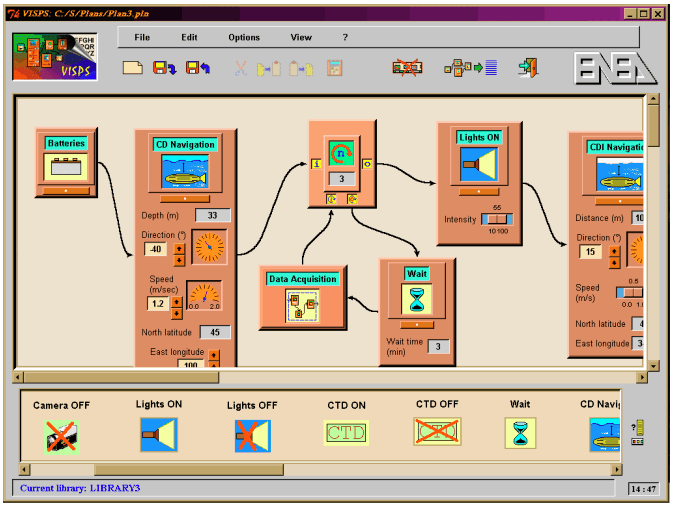Image resolution: width=675 pixels, height=506 pixels.
Task: Open the File menu
Action: tap(142, 38)
